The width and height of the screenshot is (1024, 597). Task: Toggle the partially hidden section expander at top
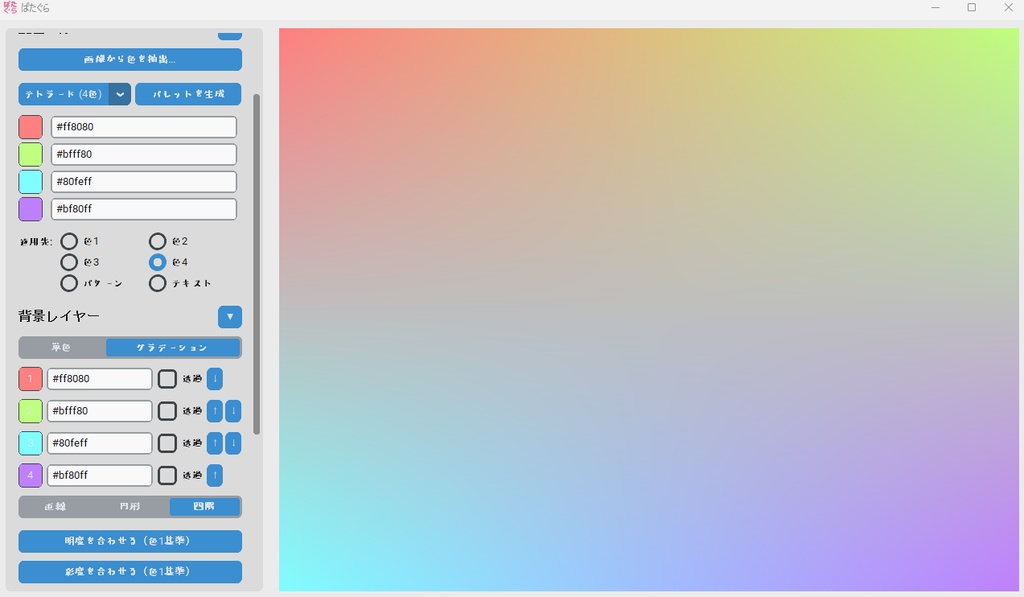(230, 35)
